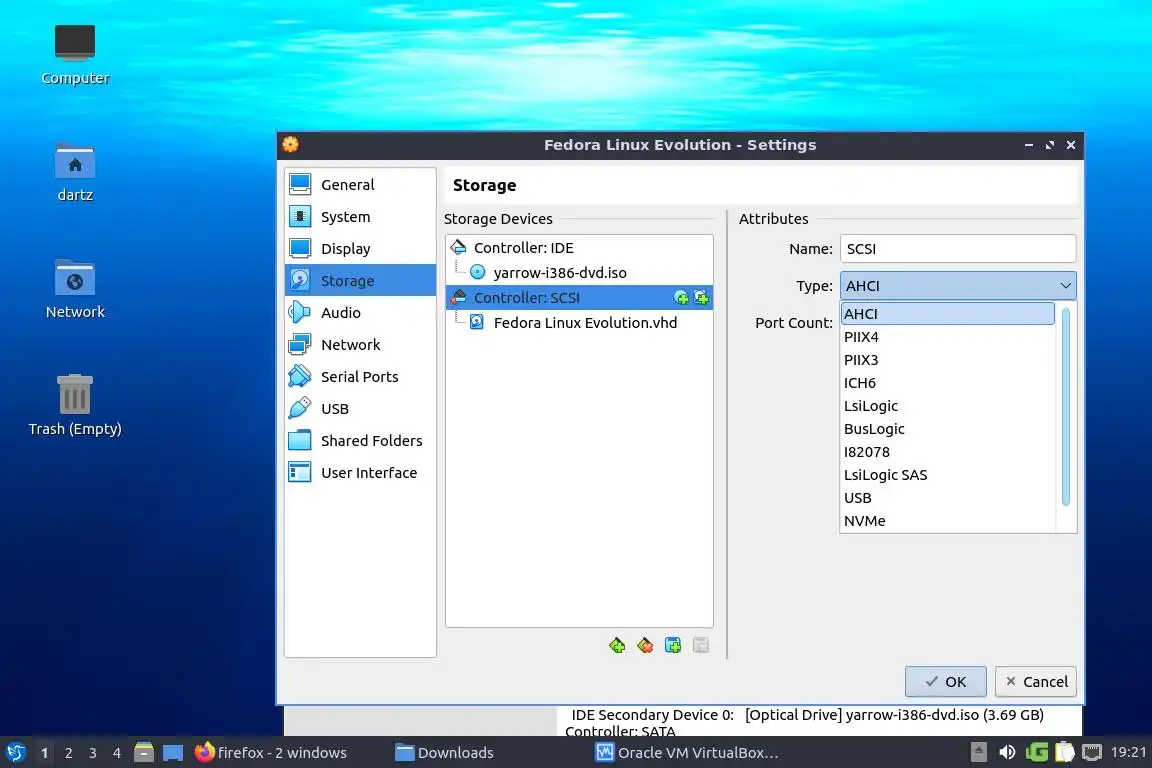This screenshot has width=1152, height=768.
Task: Open the System settings page
Action: (360, 217)
